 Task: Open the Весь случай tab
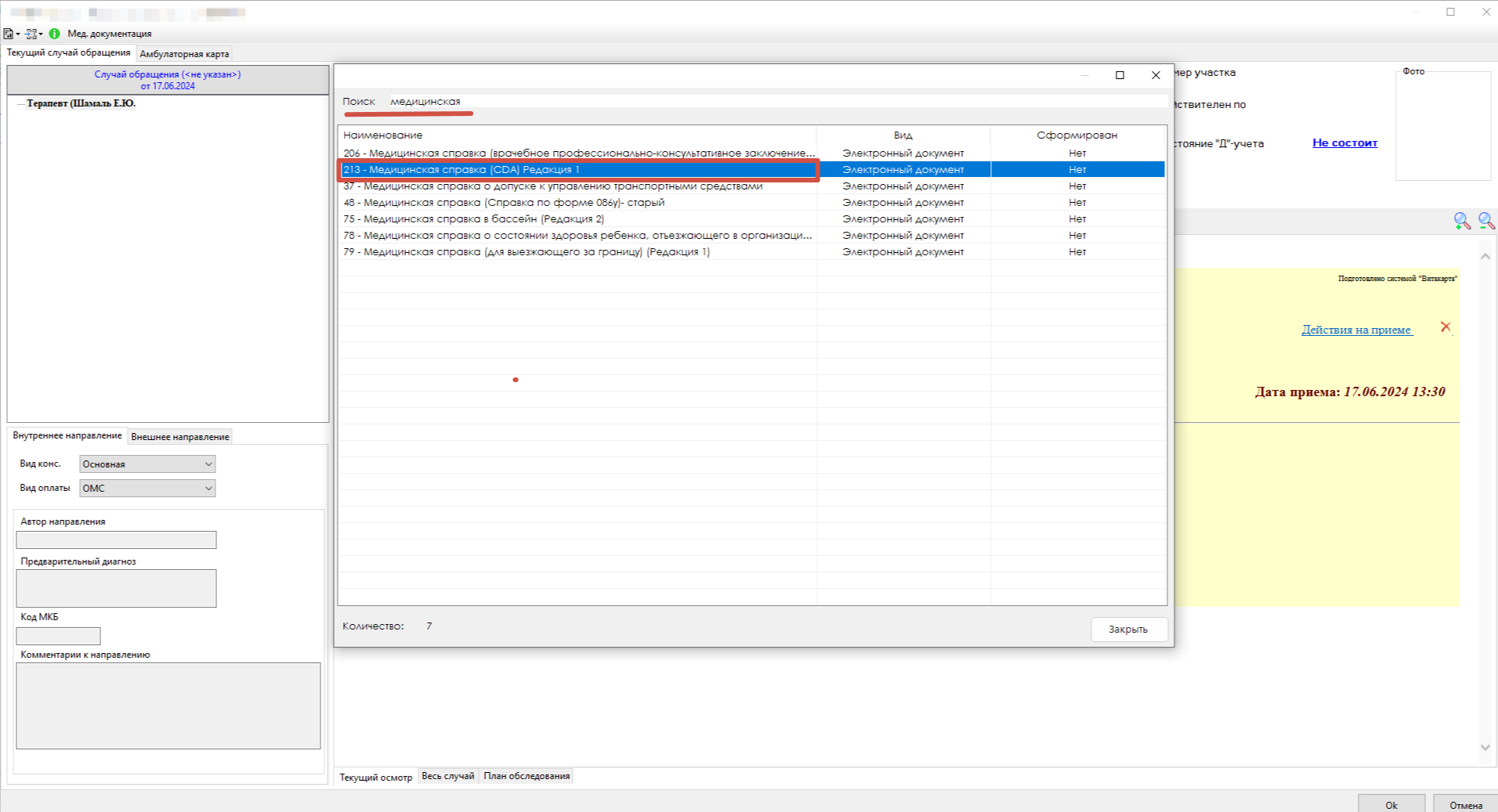448,776
